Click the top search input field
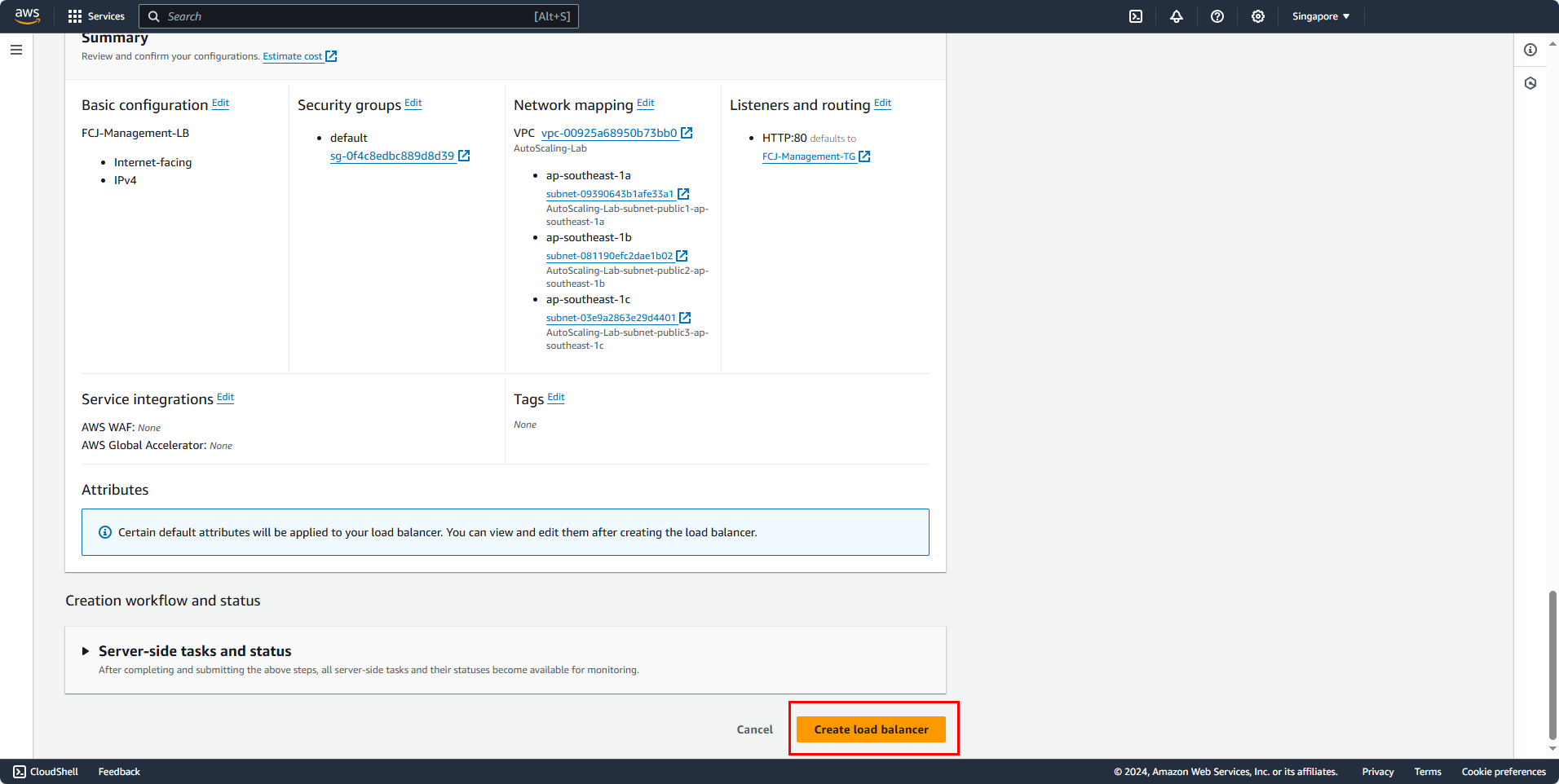Screen dimensions: 1559x784 click(x=359, y=16)
